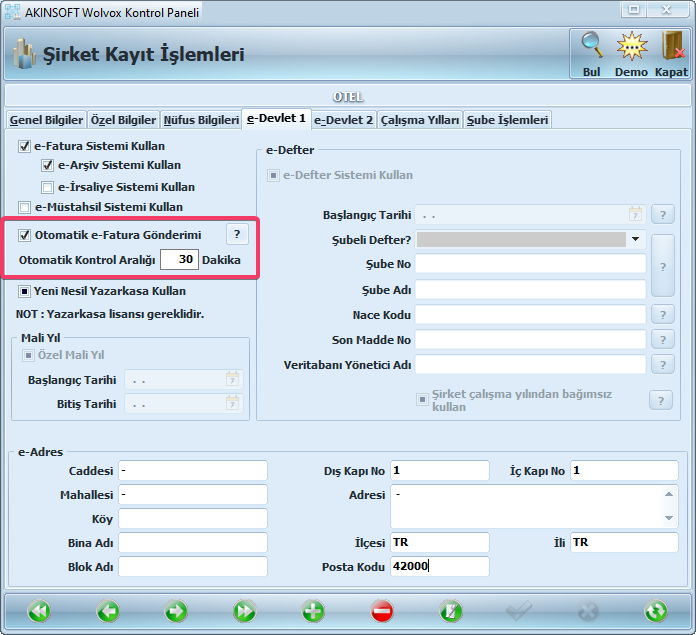
Task: Click help button next to Başlangıç Tarihi
Action: [x=663, y=215]
